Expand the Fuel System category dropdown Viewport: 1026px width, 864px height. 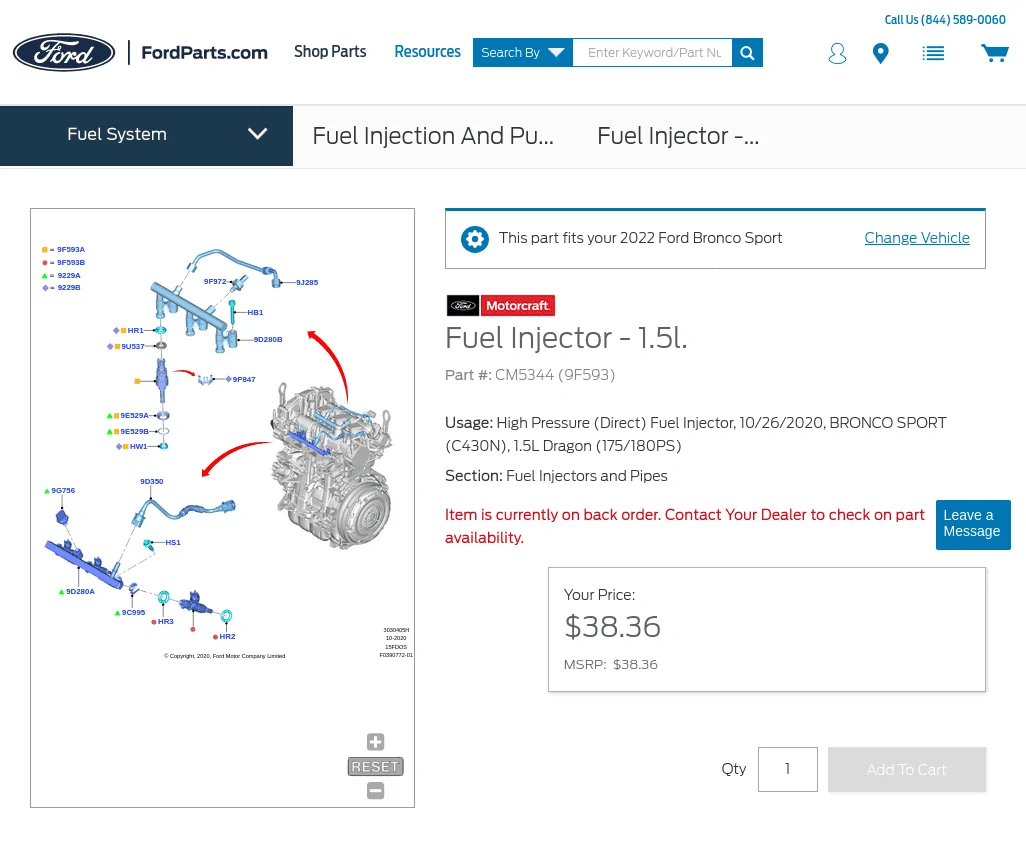146,135
